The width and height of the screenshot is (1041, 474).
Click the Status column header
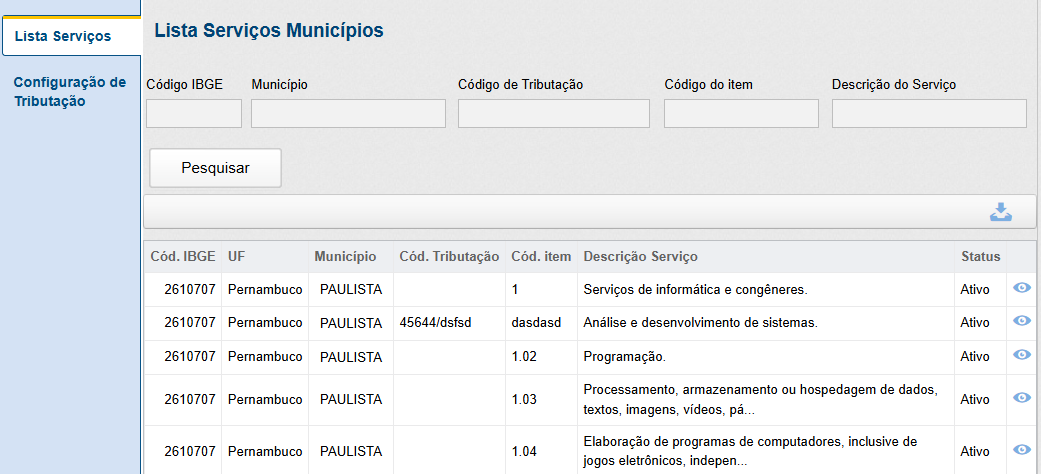coord(980,257)
